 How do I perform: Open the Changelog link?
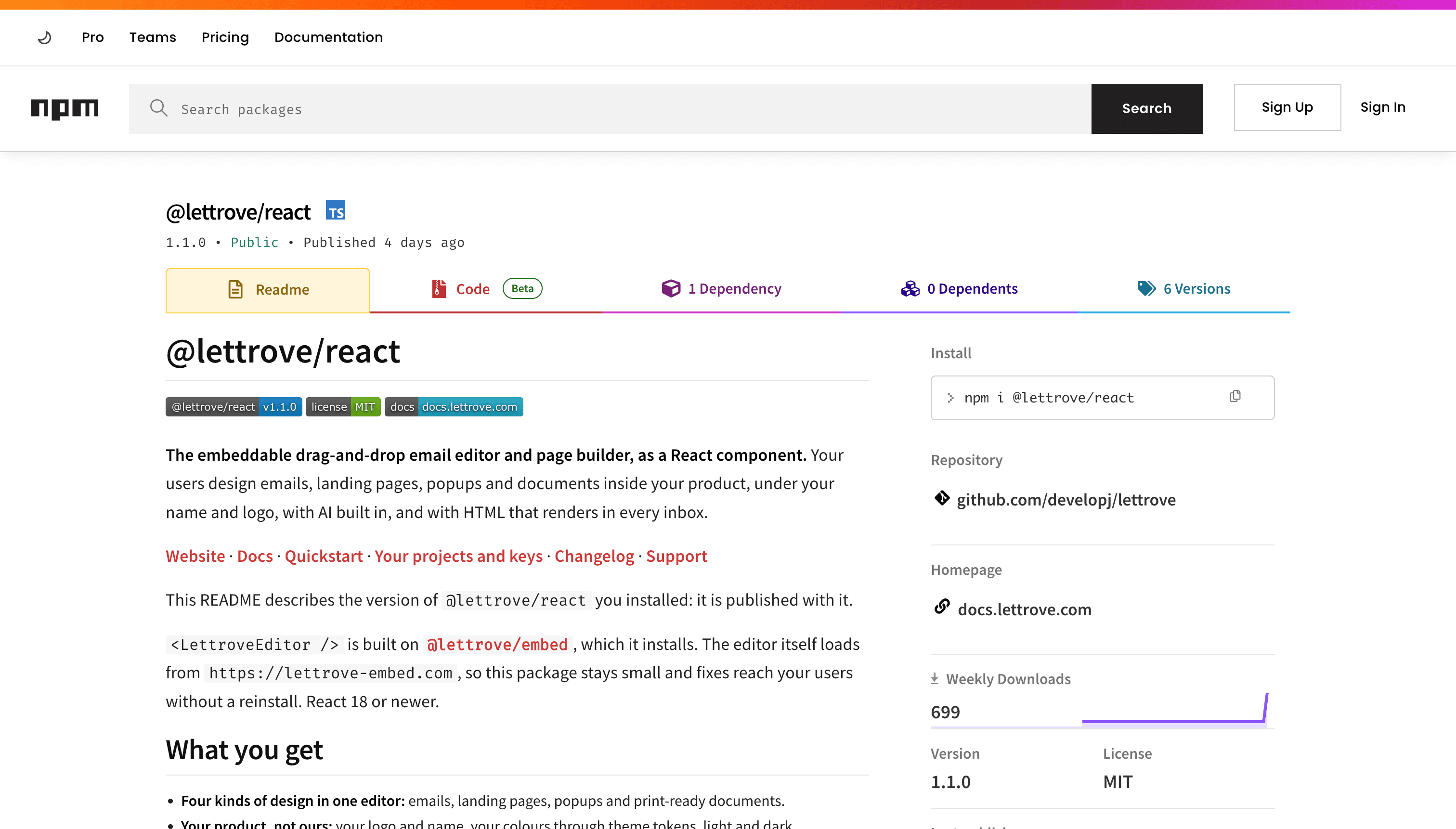(594, 556)
